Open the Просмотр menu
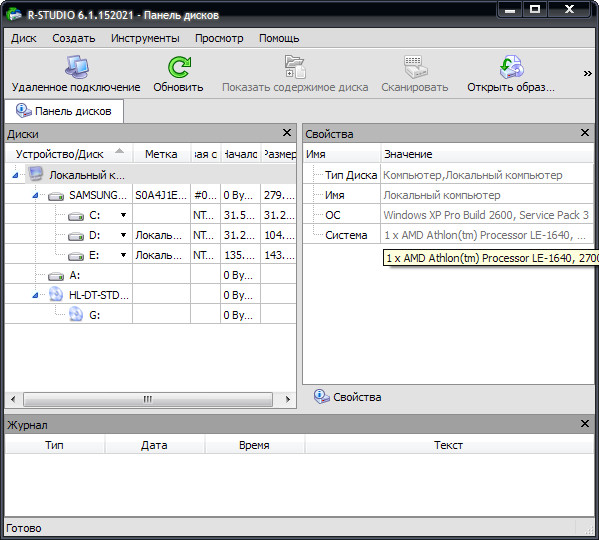This screenshot has width=599, height=540. [x=219, y=38]
